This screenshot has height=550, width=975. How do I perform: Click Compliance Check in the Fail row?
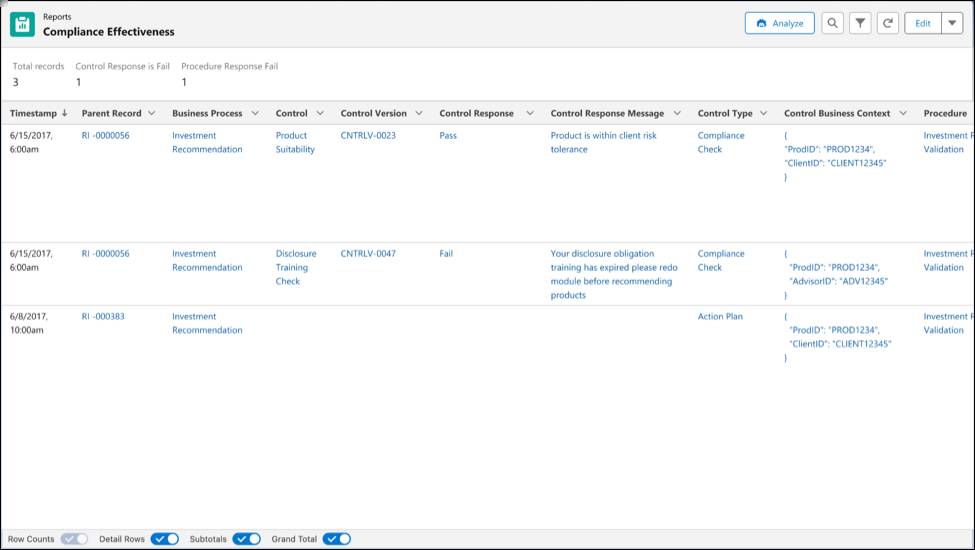721,260
